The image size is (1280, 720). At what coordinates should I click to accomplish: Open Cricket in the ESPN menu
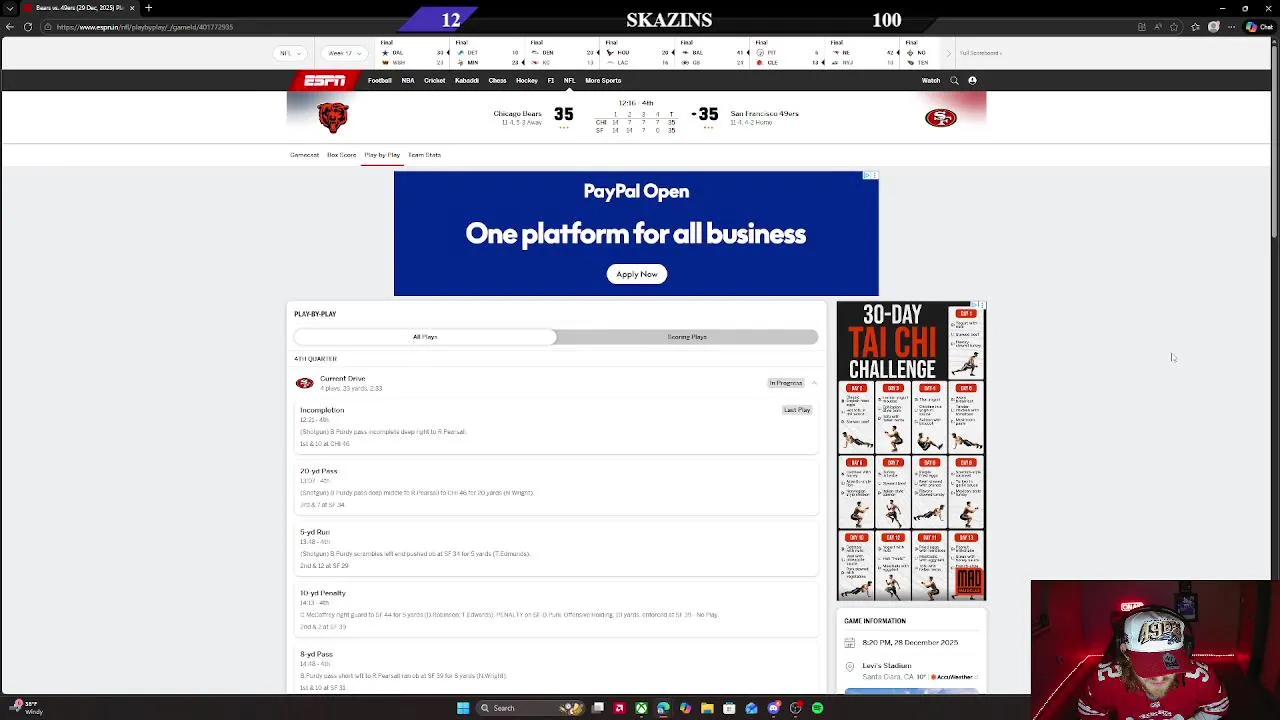[x=434, y=80]
